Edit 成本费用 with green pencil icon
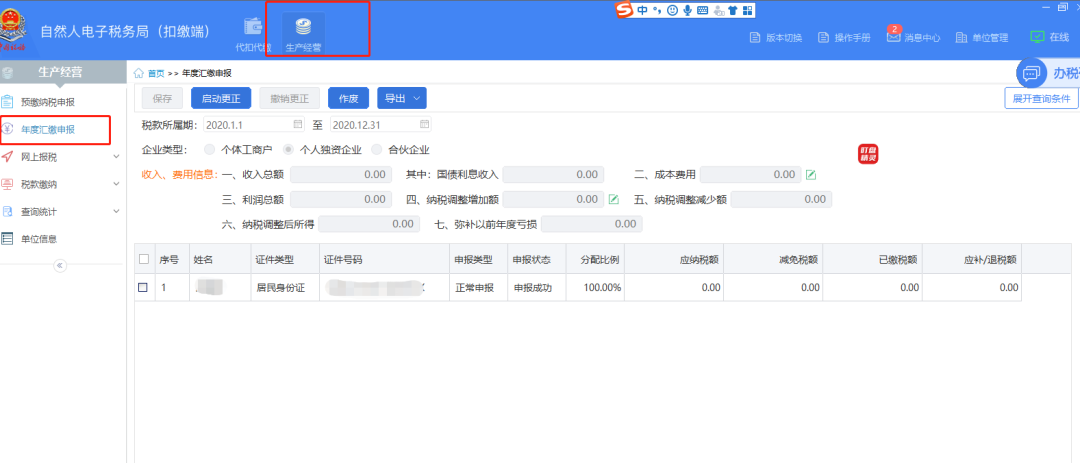The height and width of the screenshot is (463, 1080). click(x=811, y=175)
